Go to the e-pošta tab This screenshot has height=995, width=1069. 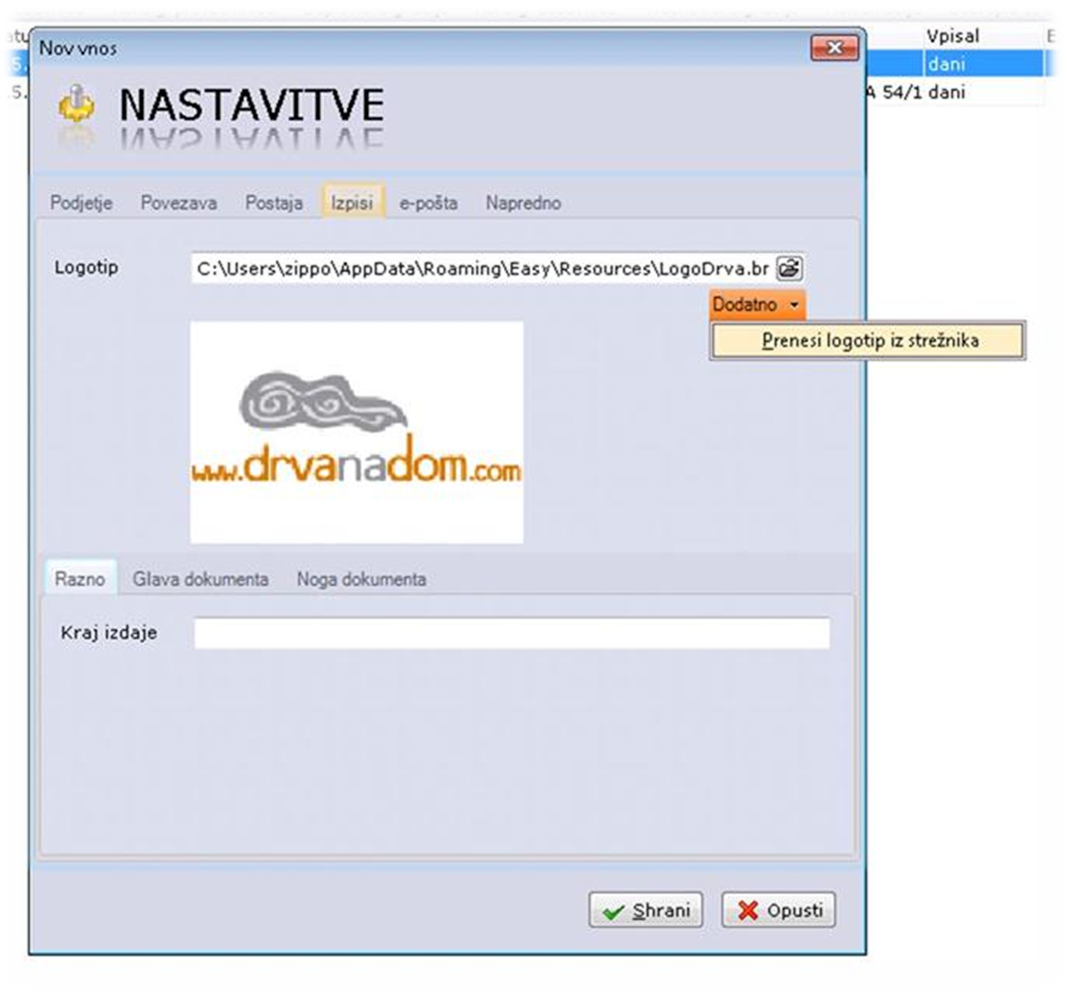[x=428, y=203]
